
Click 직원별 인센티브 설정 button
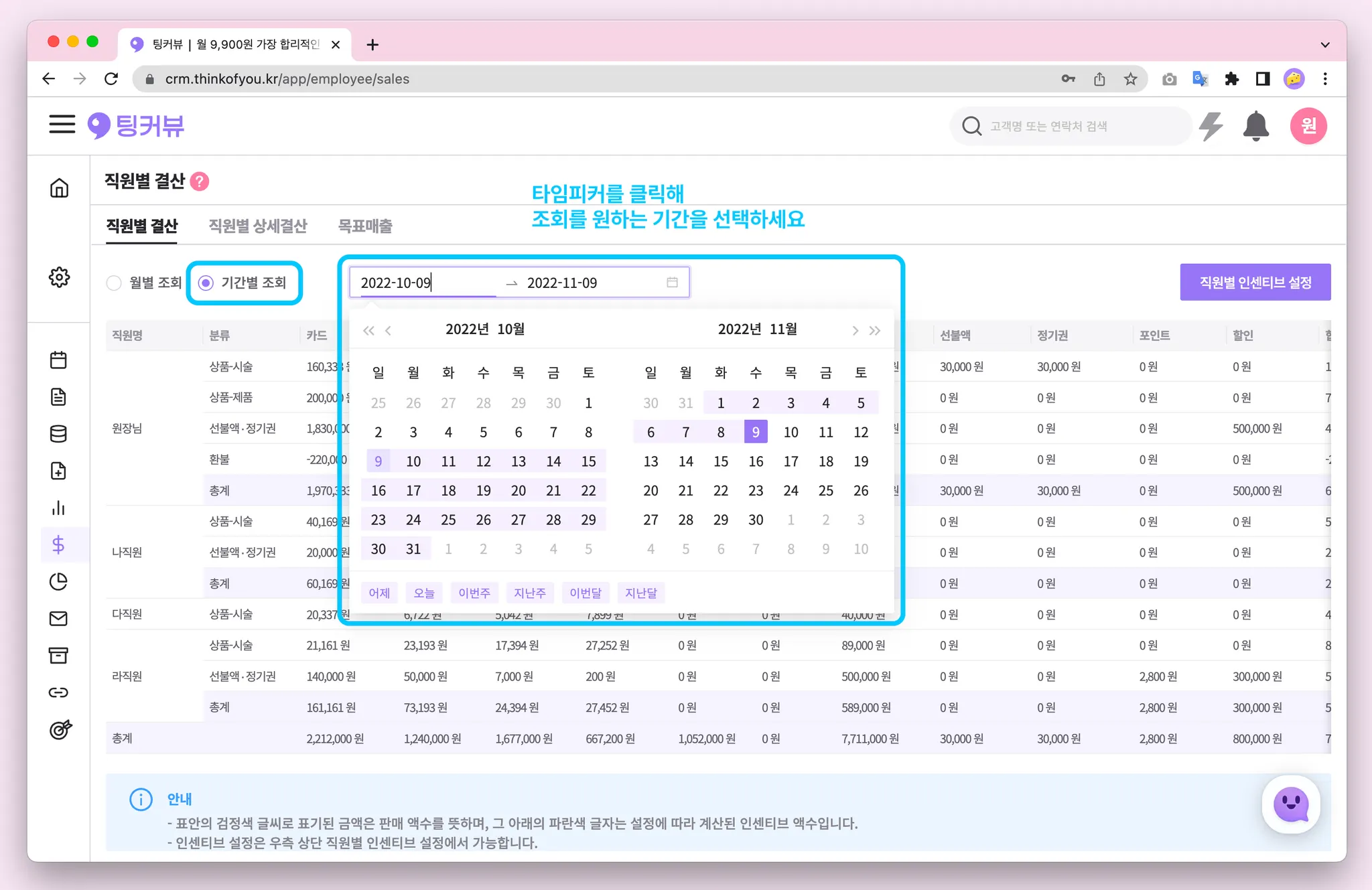click(x=1255, y=283)
